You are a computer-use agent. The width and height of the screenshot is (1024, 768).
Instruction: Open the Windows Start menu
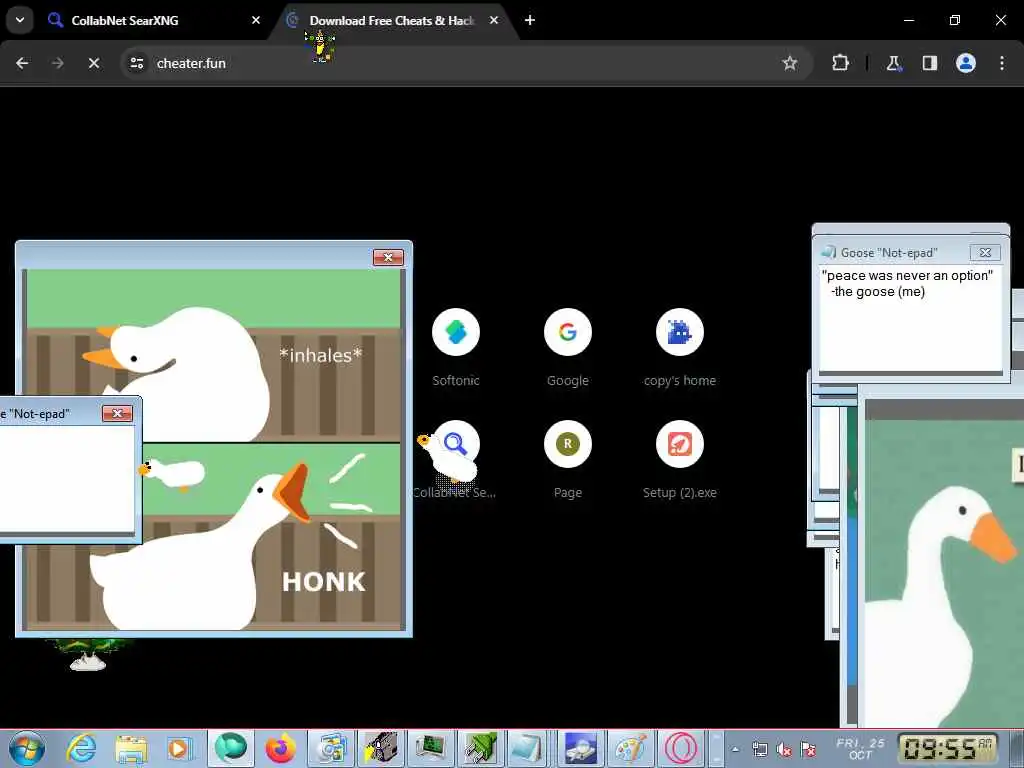pyautogui.click(x=27, y=748)
